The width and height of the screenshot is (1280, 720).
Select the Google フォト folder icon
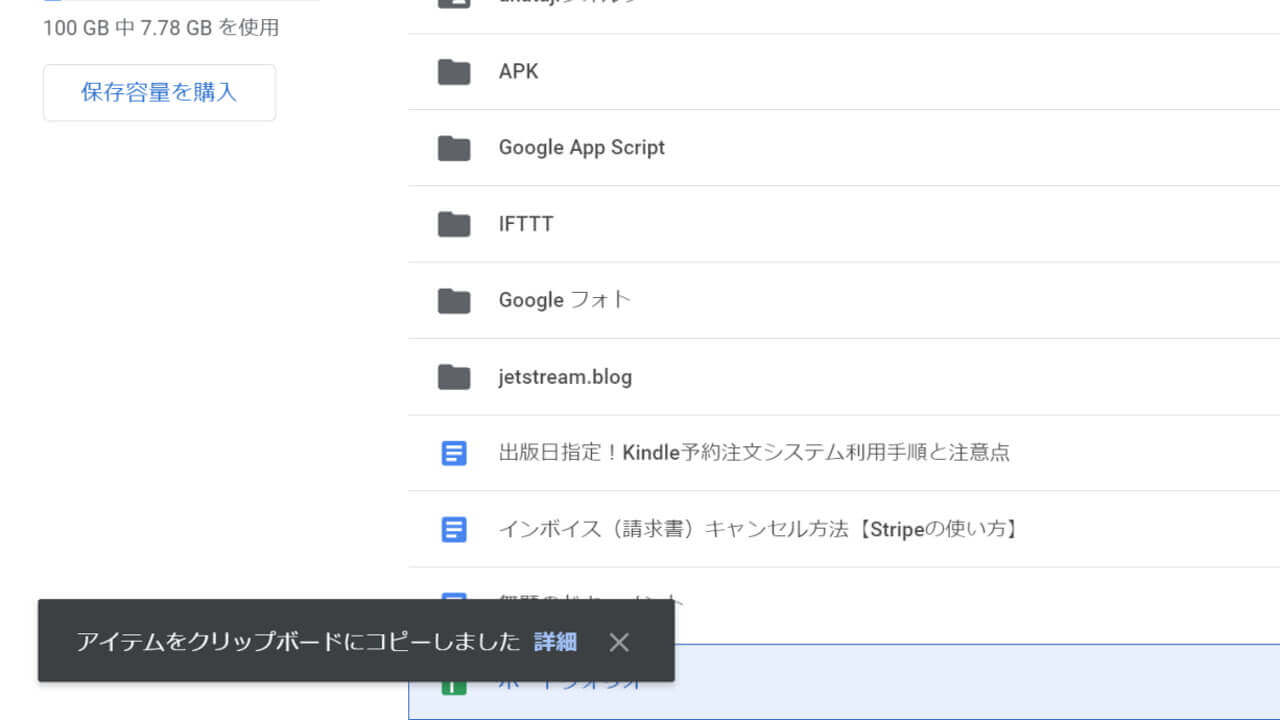pyautogui.click(x=454, y=300)
